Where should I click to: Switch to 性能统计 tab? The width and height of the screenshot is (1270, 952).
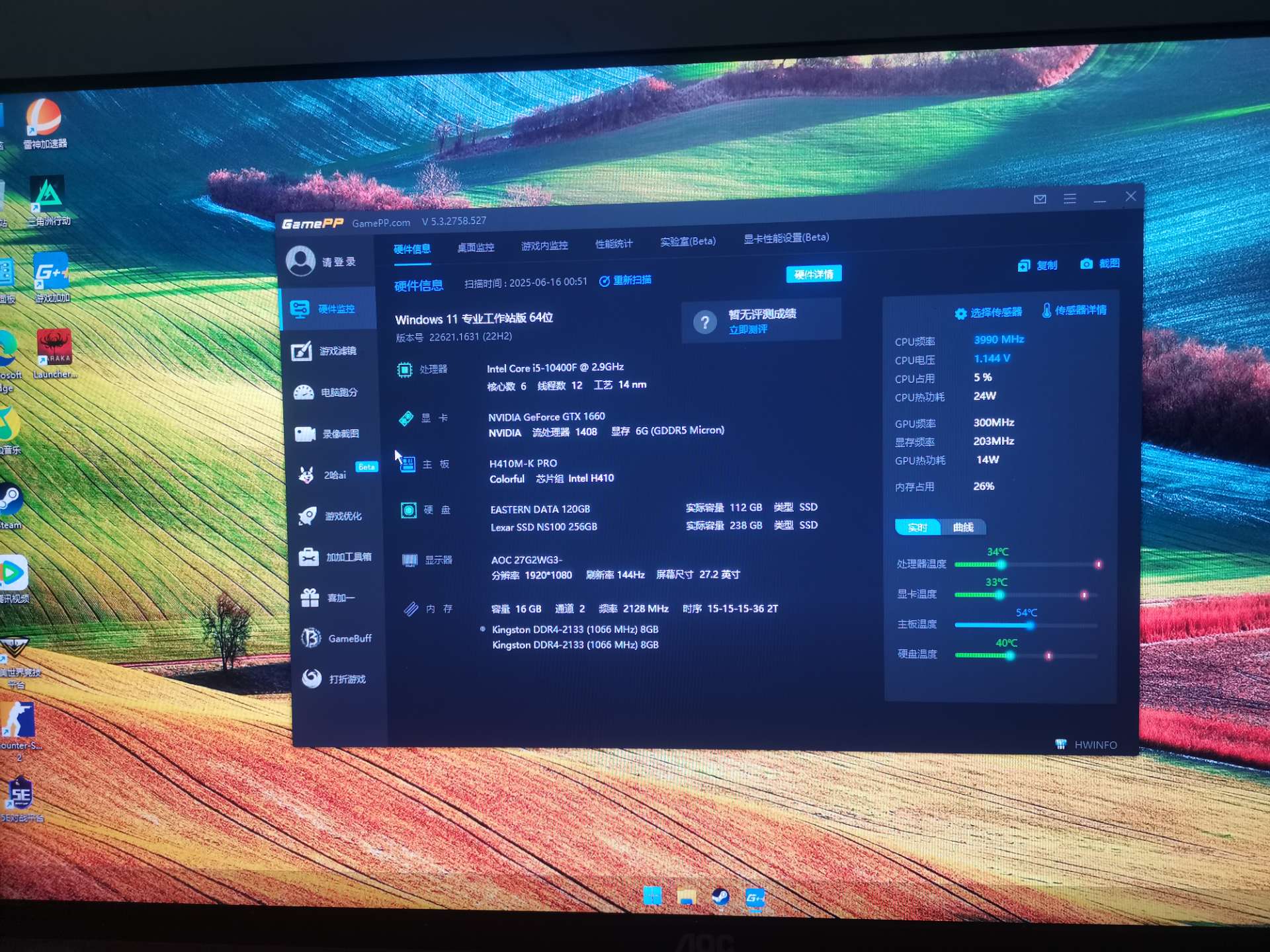[x=614, y=243]
